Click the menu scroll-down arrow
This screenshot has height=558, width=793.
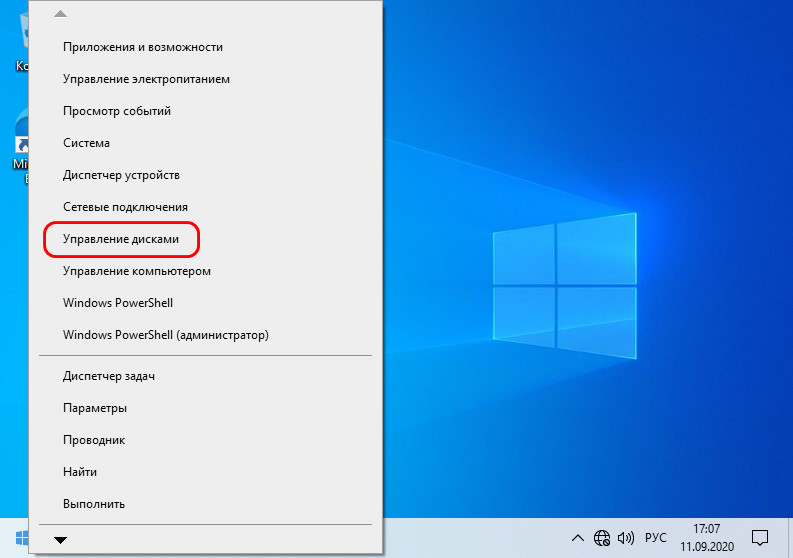pyautogui.click(x=60, y=540)
